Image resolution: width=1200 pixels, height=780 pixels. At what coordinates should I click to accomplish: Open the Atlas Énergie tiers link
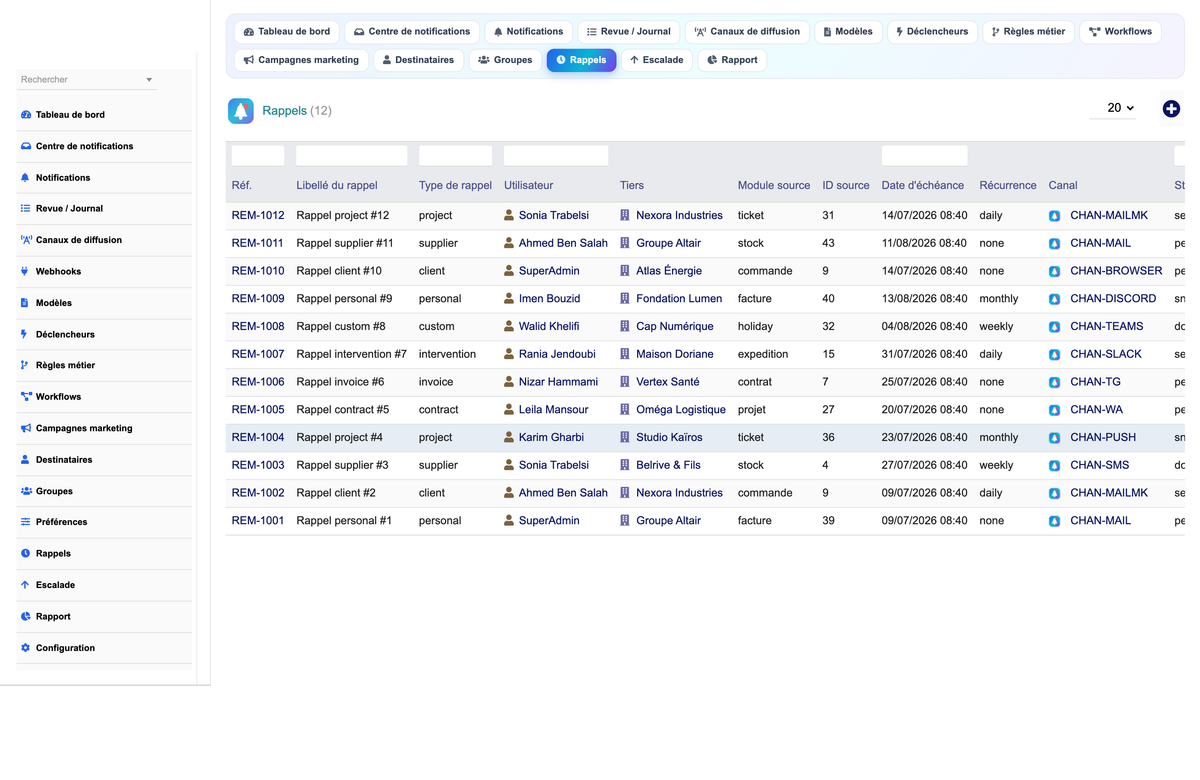[x=669, y=271]
